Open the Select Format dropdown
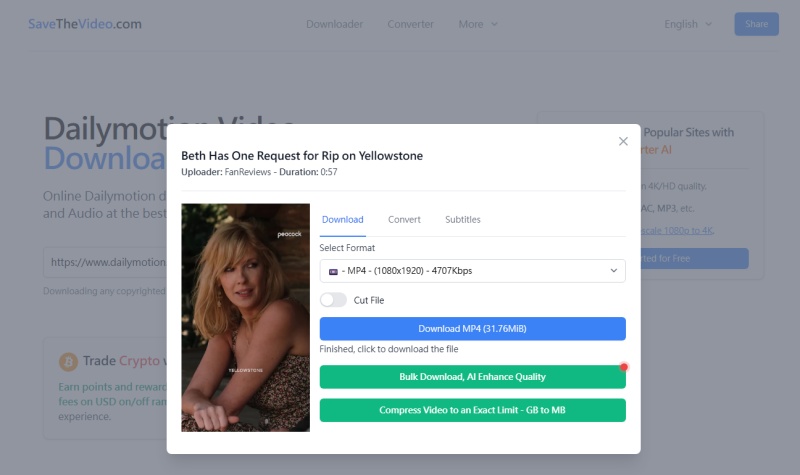The width and height of the screenshot is (800, 475). [x=472, y=271]
